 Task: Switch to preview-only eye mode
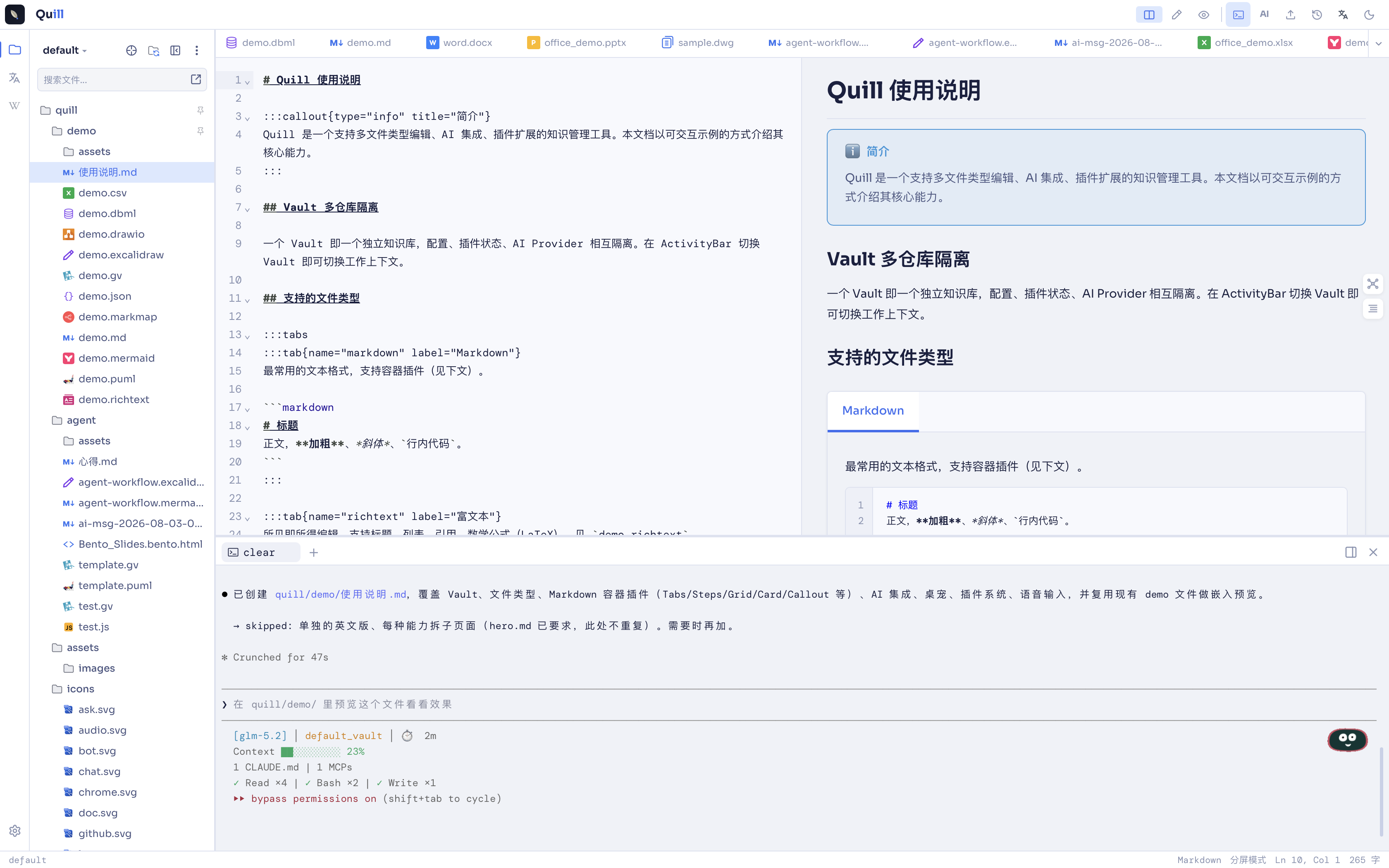click(1204, 15)
